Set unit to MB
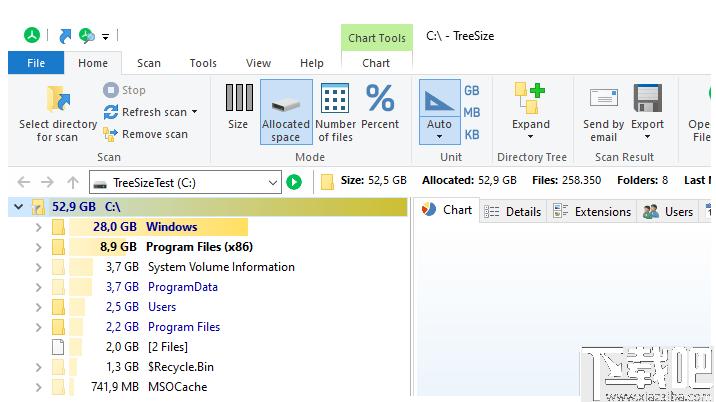716x402 pixels. click(472, 112)
